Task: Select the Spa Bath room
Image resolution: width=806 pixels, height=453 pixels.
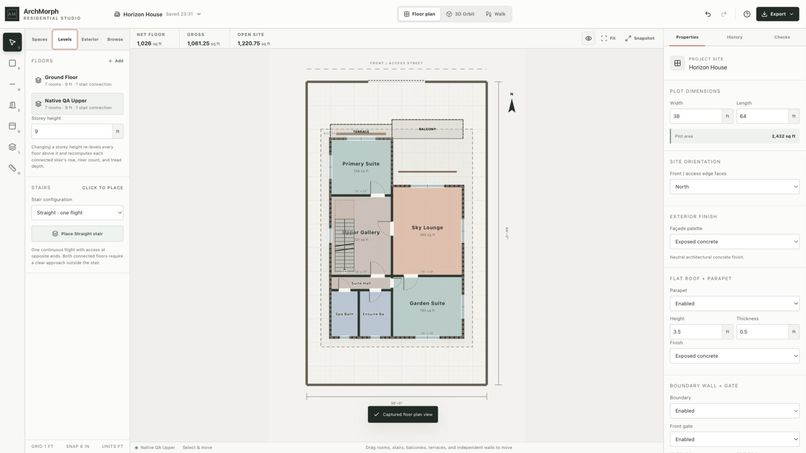Action: (x=344, y=314)
